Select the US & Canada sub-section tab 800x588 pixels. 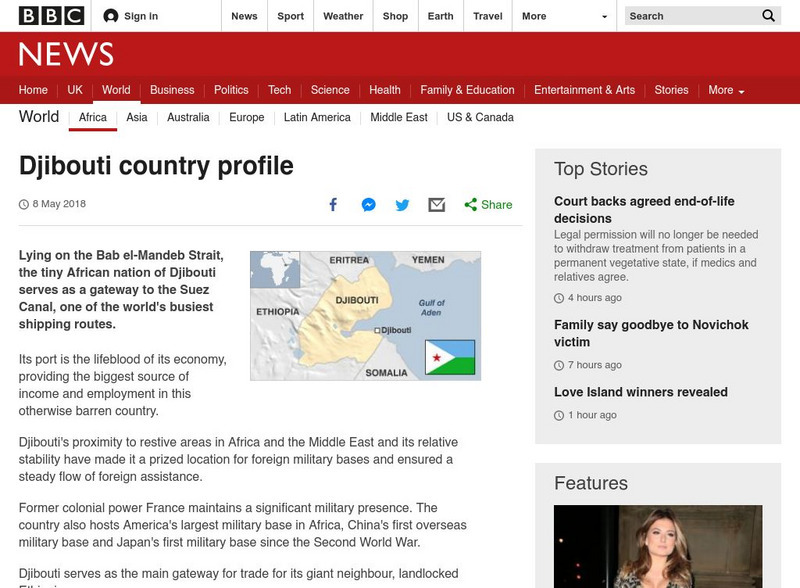pos(480,117)
